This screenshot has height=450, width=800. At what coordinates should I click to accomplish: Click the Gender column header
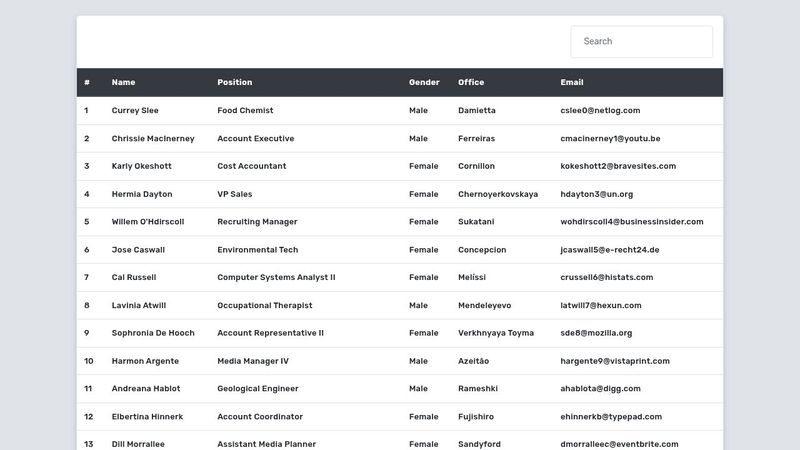[x=424, y=82]
